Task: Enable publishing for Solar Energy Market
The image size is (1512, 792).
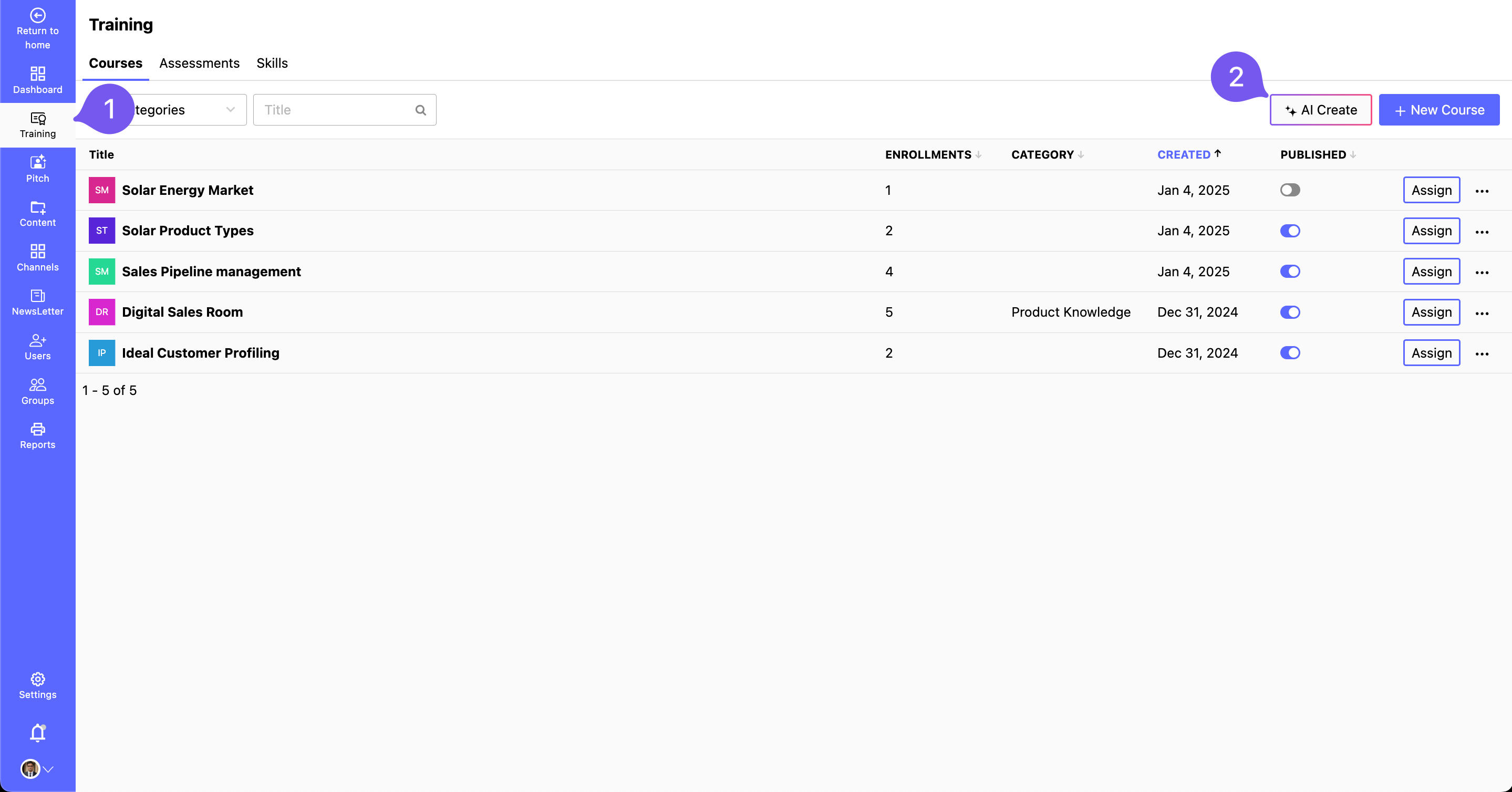Action: (1290, 190)
